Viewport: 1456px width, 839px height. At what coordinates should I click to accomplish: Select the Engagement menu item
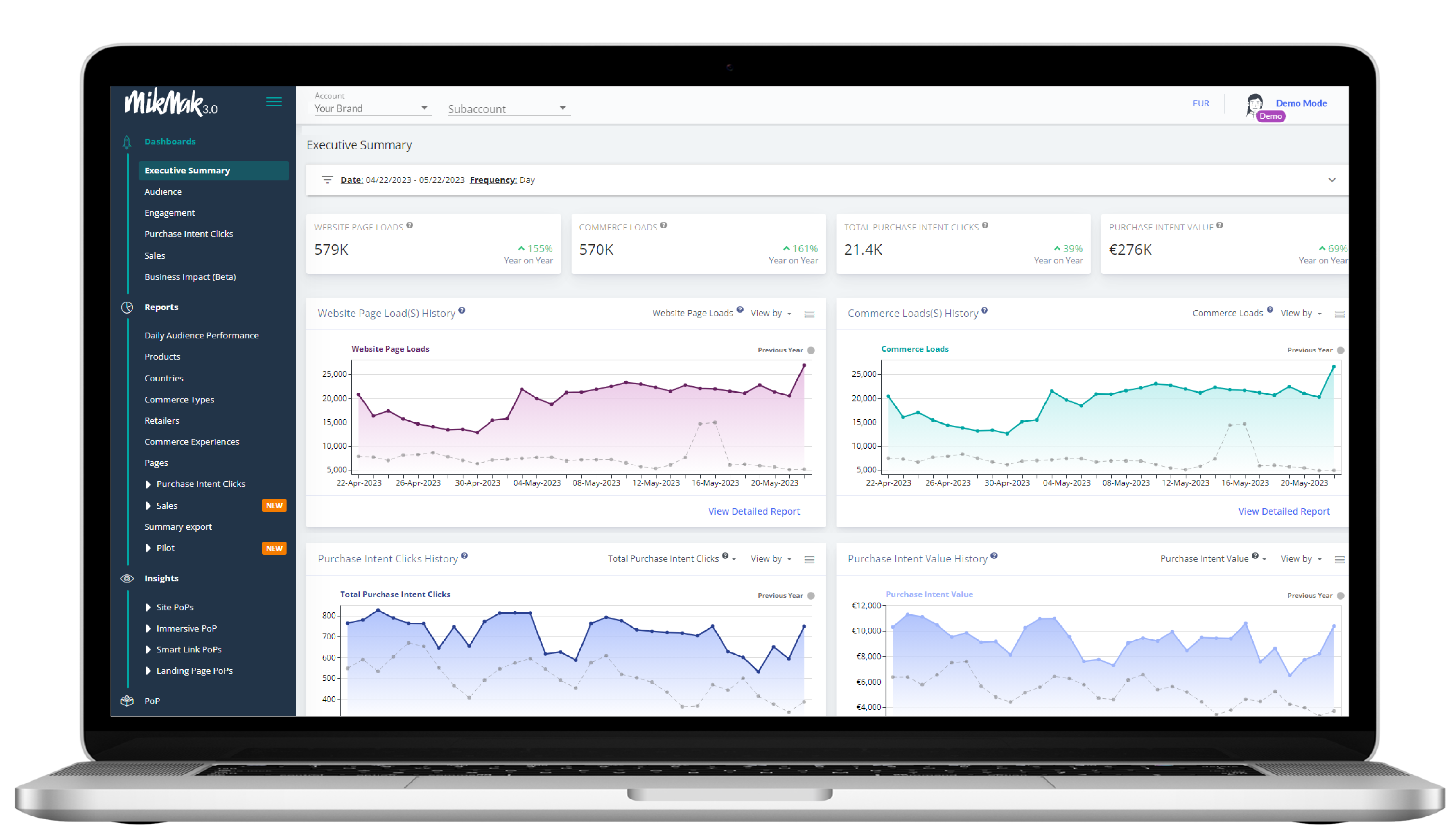point(170,212)
